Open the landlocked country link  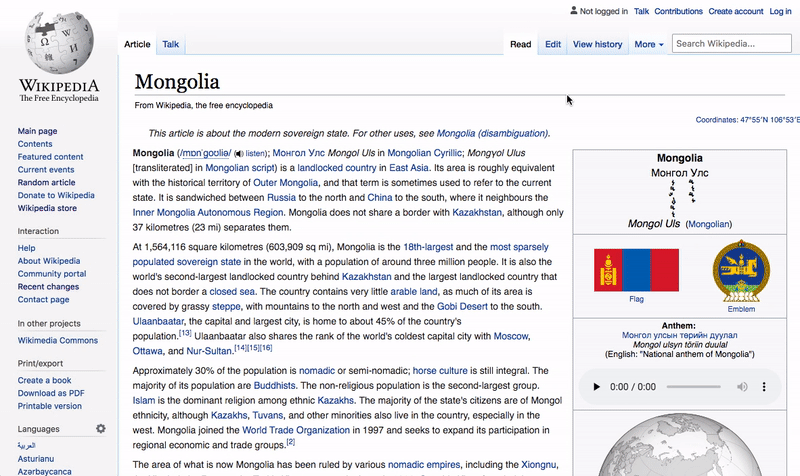pos(337,168)
